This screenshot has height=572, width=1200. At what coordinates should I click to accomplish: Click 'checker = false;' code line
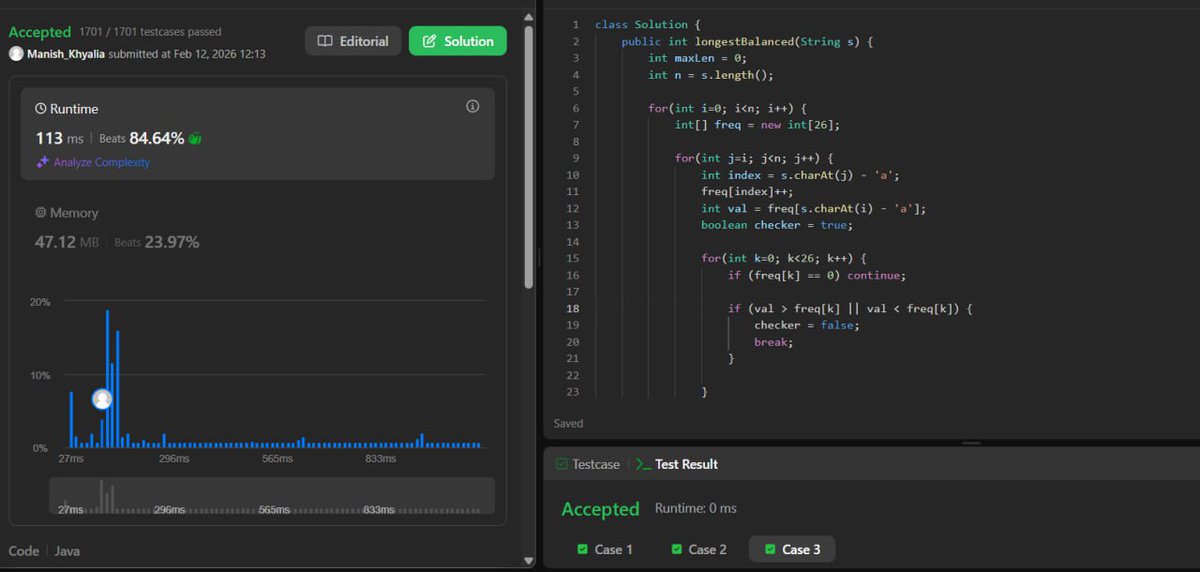(x=807, y=325)
